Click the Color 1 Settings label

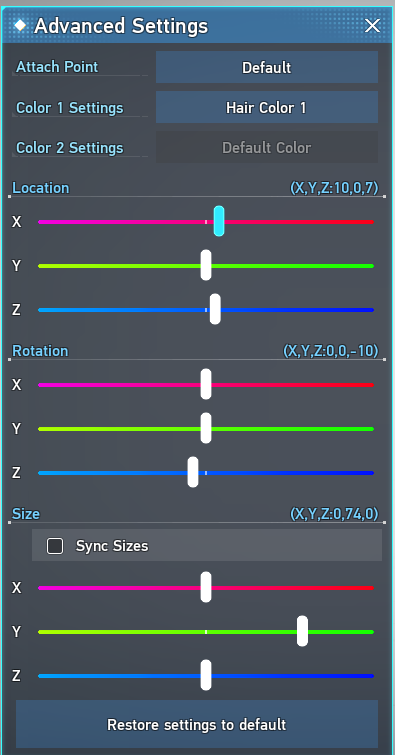(70, 108)
